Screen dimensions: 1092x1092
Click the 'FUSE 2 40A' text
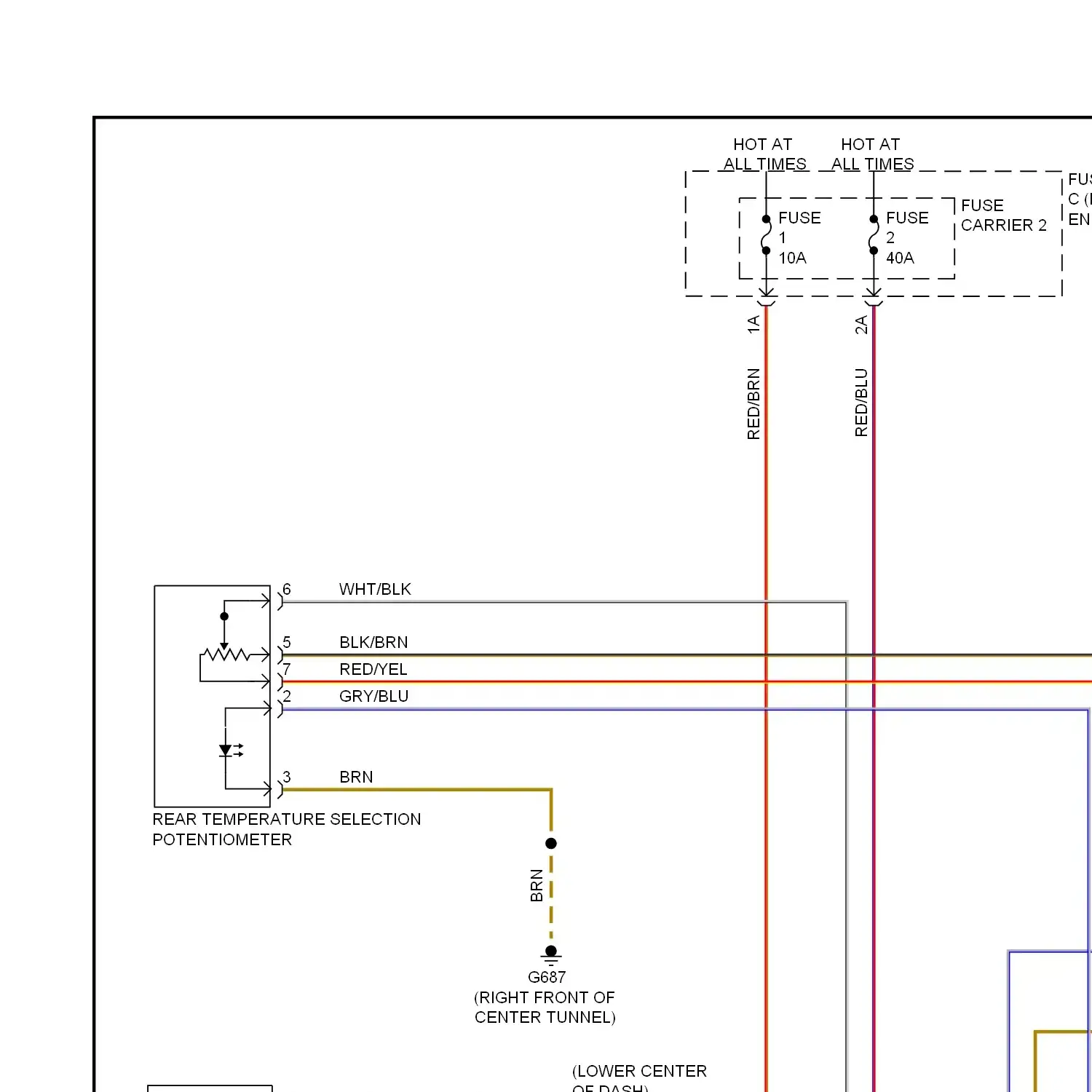point(907,237)
